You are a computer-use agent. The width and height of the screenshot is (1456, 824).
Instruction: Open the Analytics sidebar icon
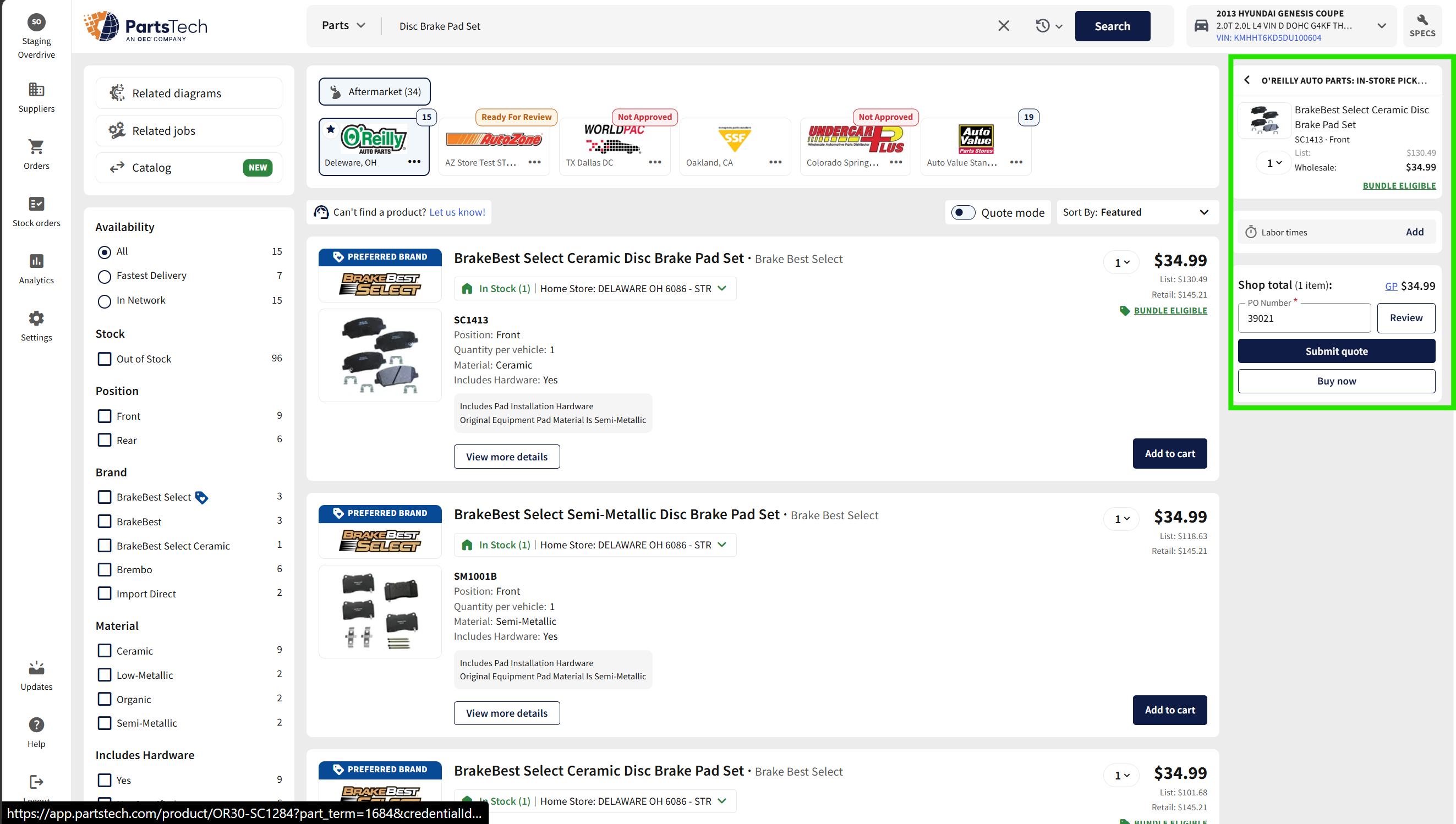[x=36, y=261]
